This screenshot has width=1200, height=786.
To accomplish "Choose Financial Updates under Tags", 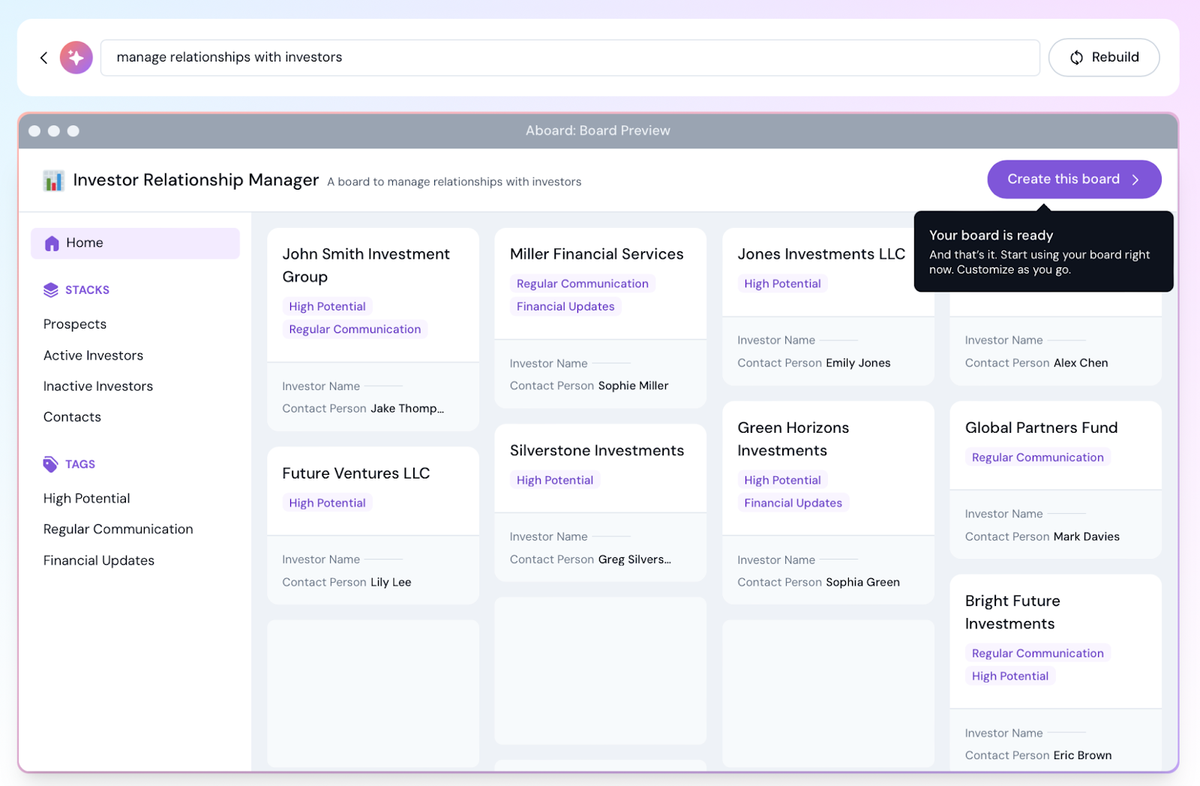I will click(x=98, y=560).
